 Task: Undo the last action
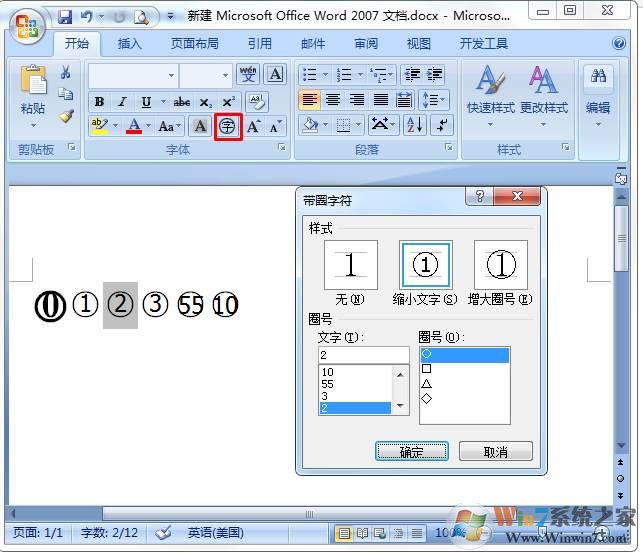pyautogui.click(x=86, y=16)
